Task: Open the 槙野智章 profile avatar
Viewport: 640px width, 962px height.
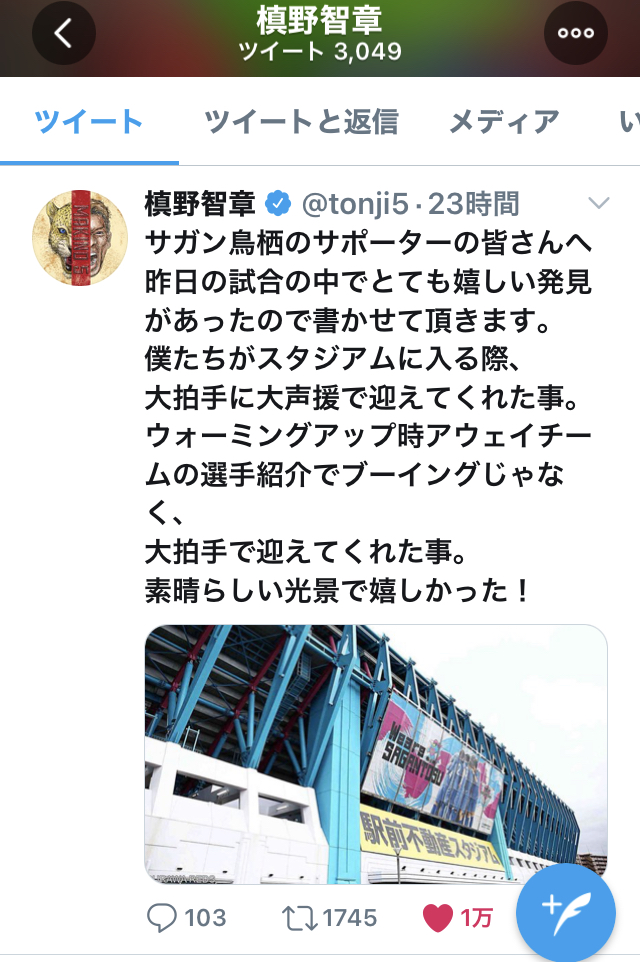Action: [x=80, y=238]
